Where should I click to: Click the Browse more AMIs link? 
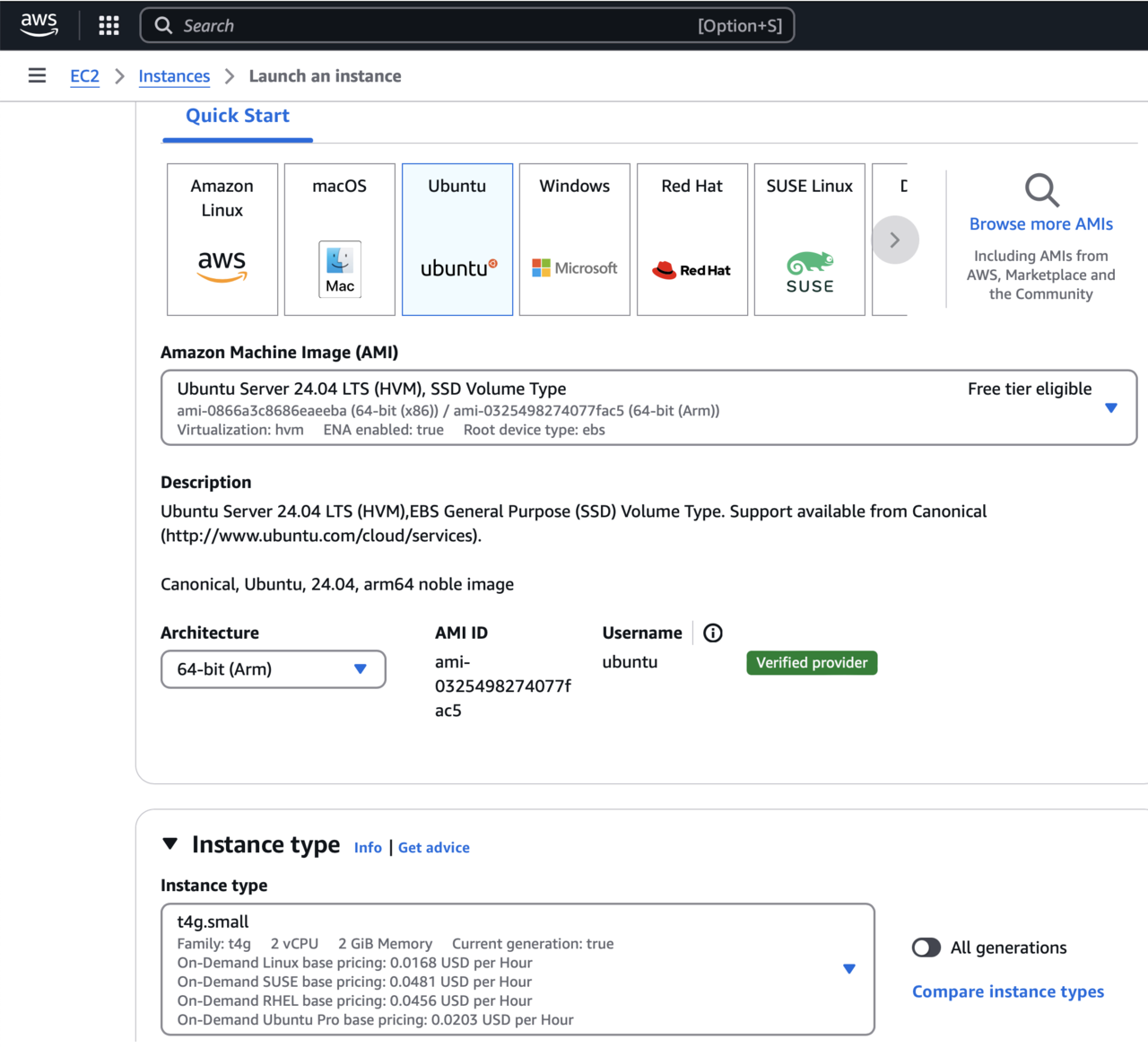[x=1040, y=224]
